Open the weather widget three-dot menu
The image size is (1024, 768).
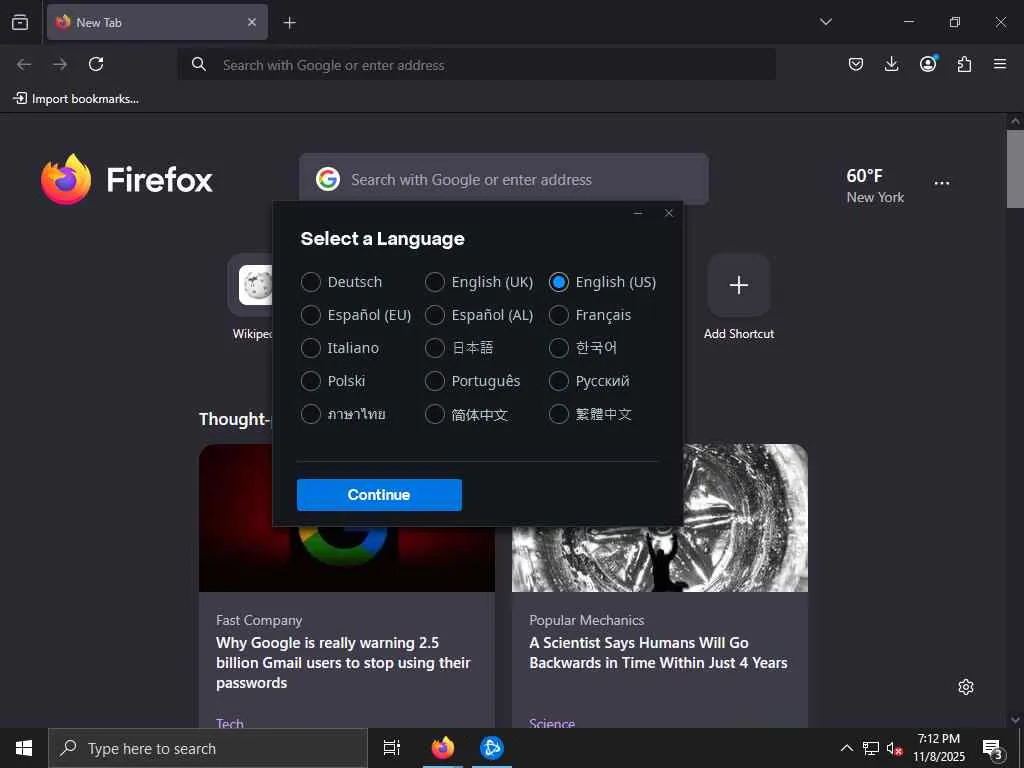click(942, 184)
